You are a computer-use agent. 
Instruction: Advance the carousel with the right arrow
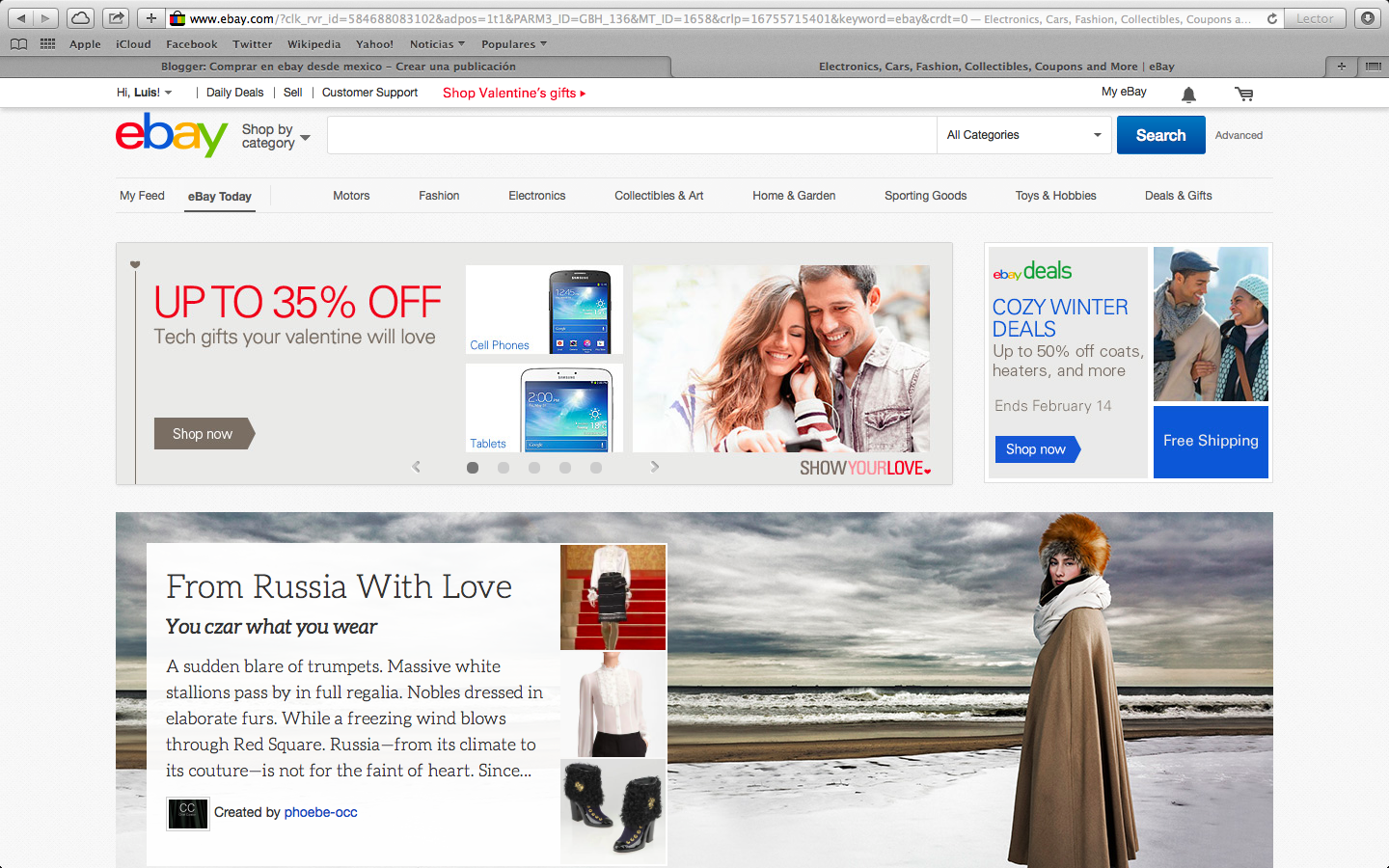click(x=655, y=466)
